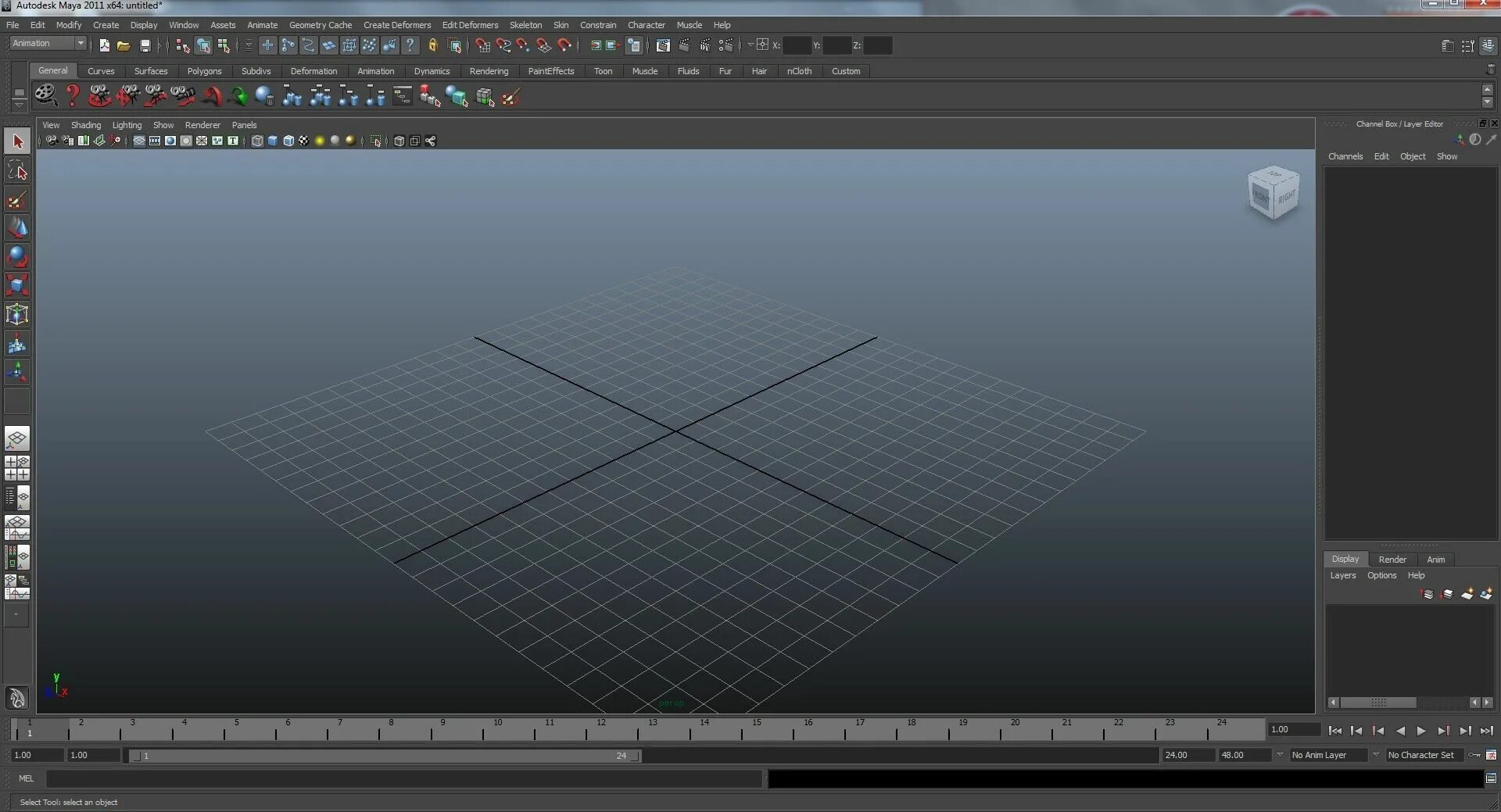Viewport: 1501px width, 812px height.
Task: Open the No Character Set dropdown arrow
Action: [1376, 755]
